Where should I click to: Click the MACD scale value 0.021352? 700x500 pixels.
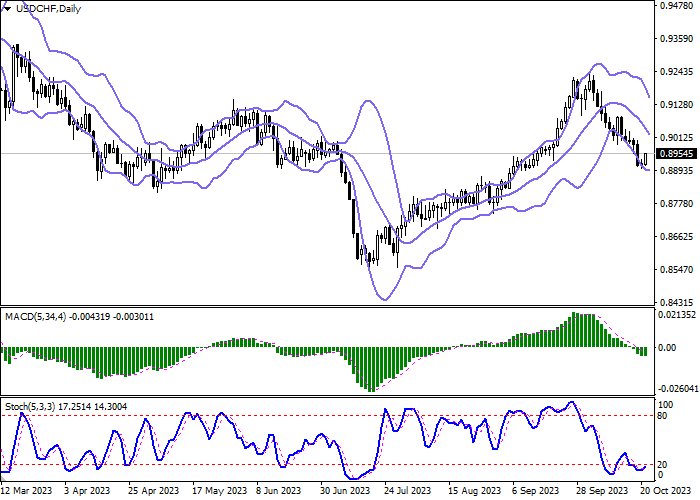677,315
